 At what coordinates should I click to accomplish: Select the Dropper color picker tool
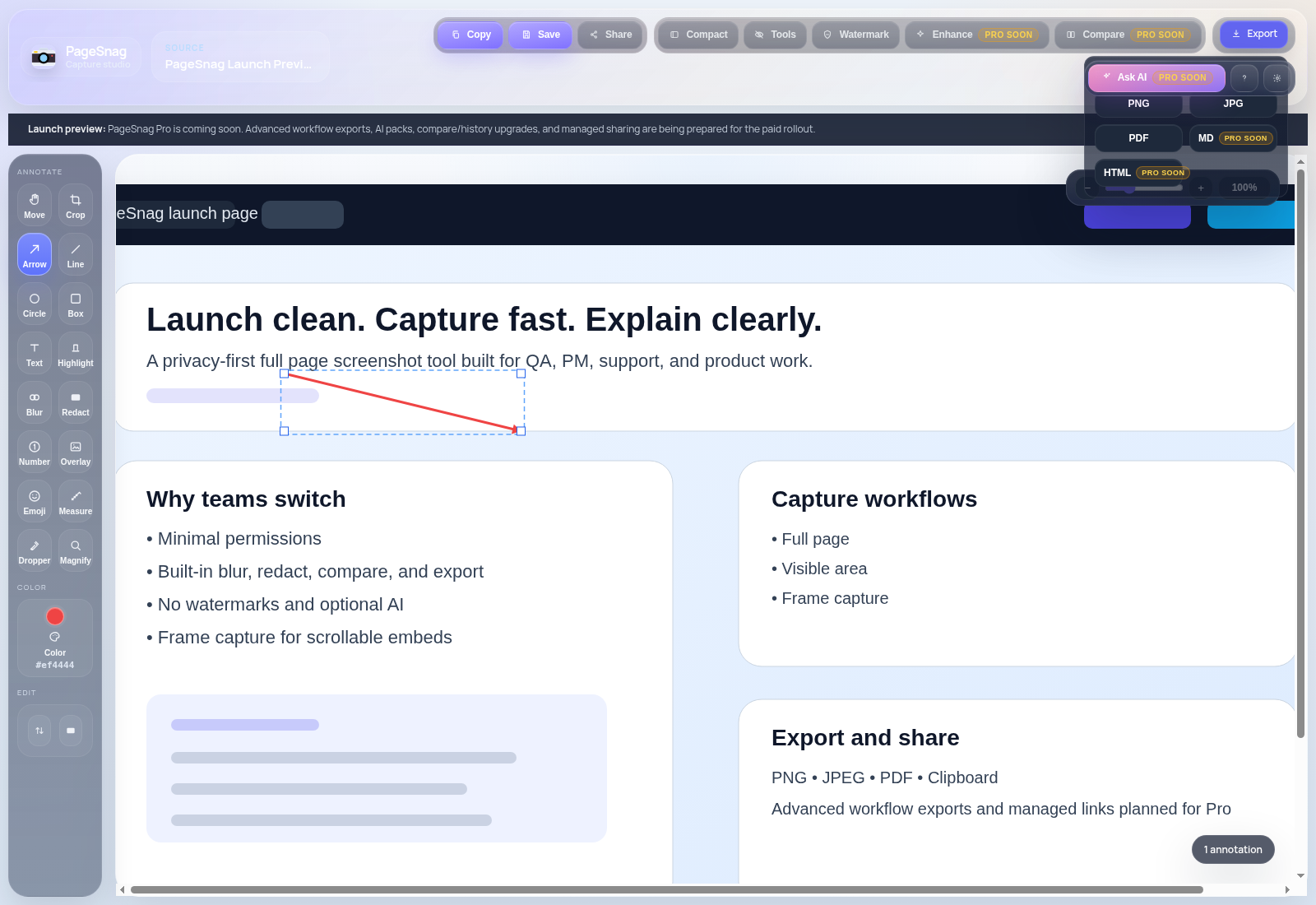tap(35, 550)
